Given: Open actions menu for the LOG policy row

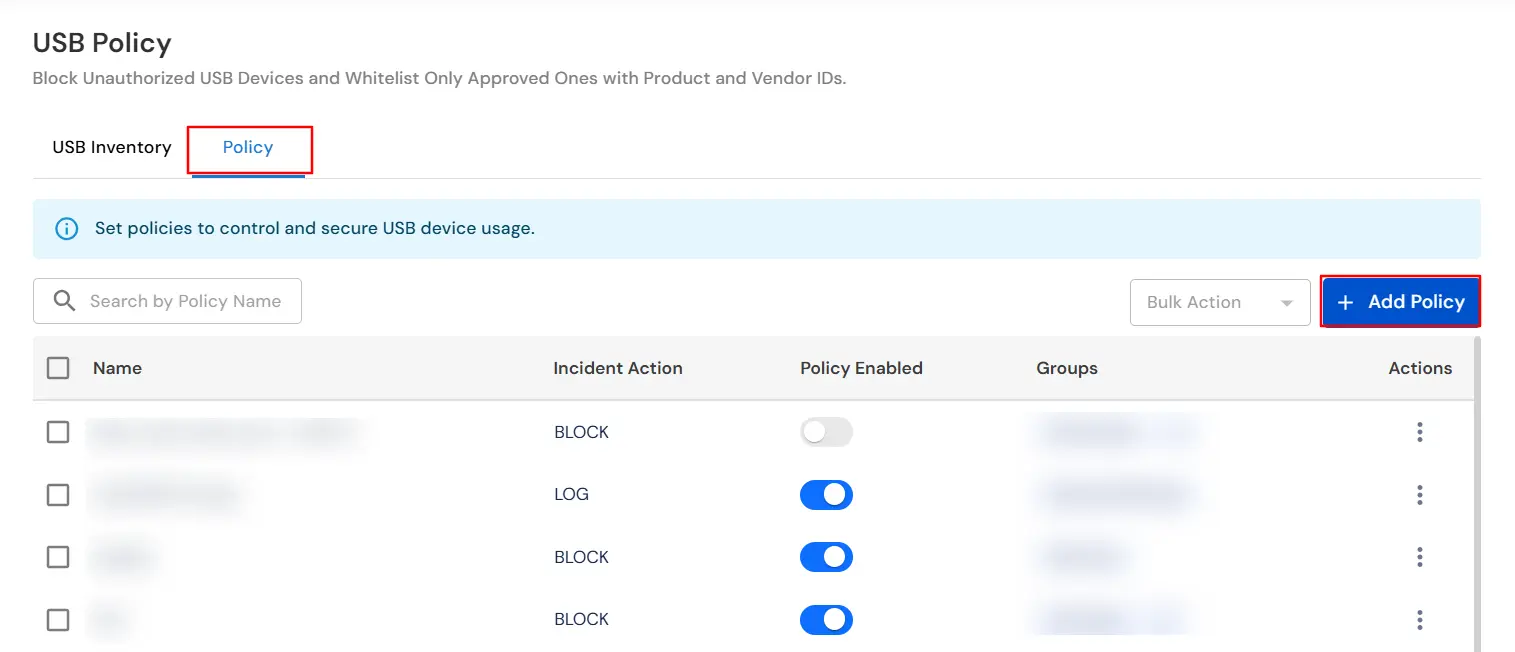Looking at the screenshot, I should (x=1419, y=495).
